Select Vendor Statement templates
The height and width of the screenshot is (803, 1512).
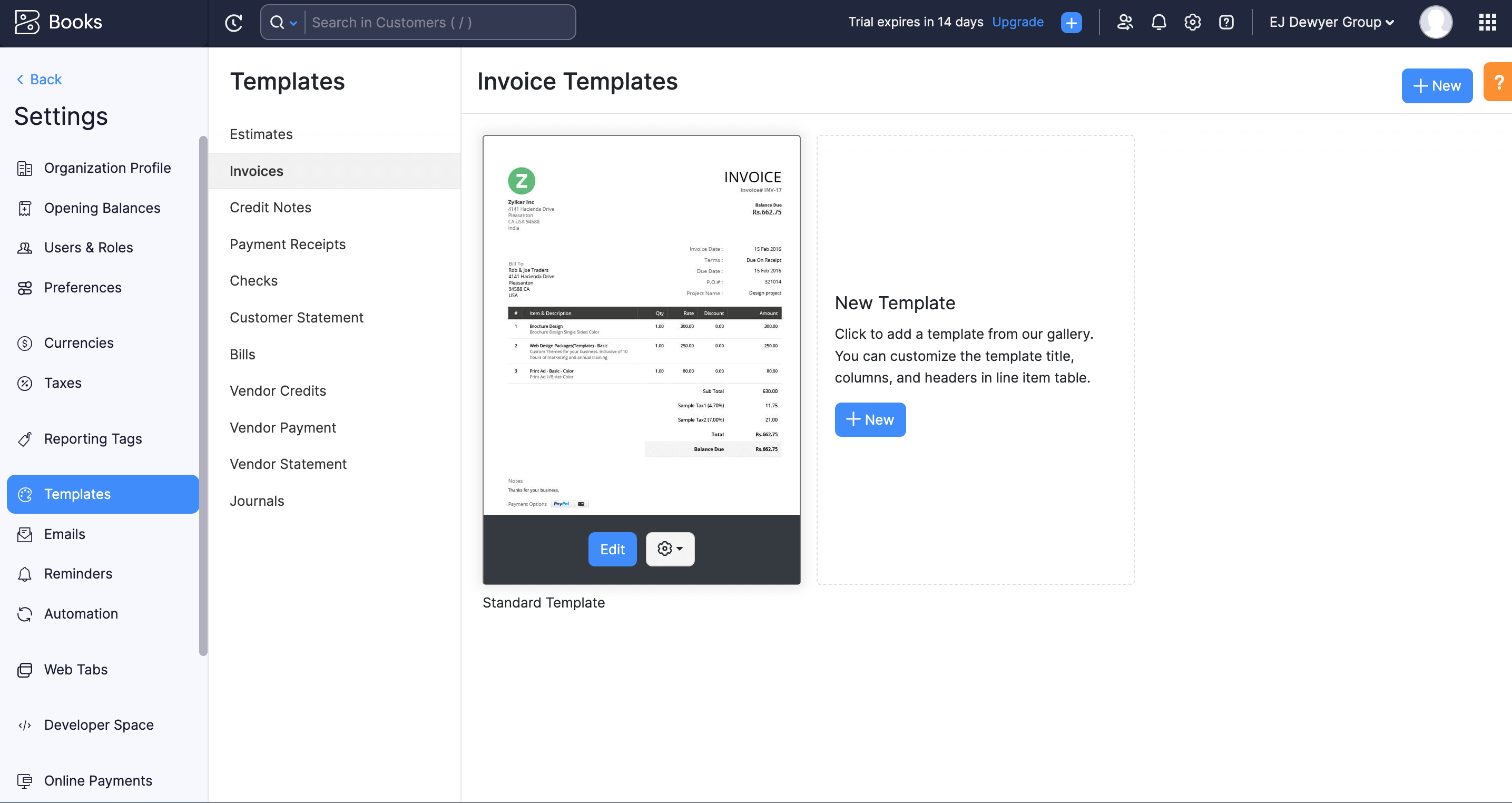point(335,464)
